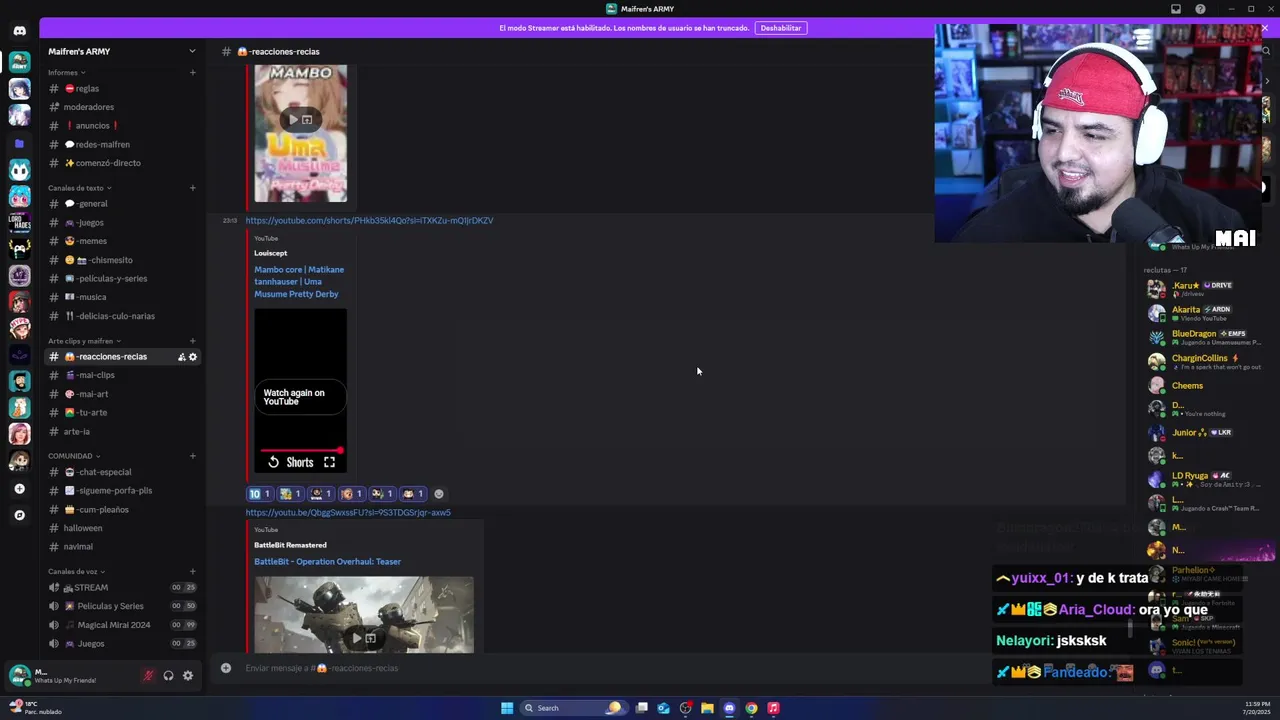The height and width of the screenshot is (720, 1280).
Task: Open Discover servers compass icon
Action: pos(19,515)
